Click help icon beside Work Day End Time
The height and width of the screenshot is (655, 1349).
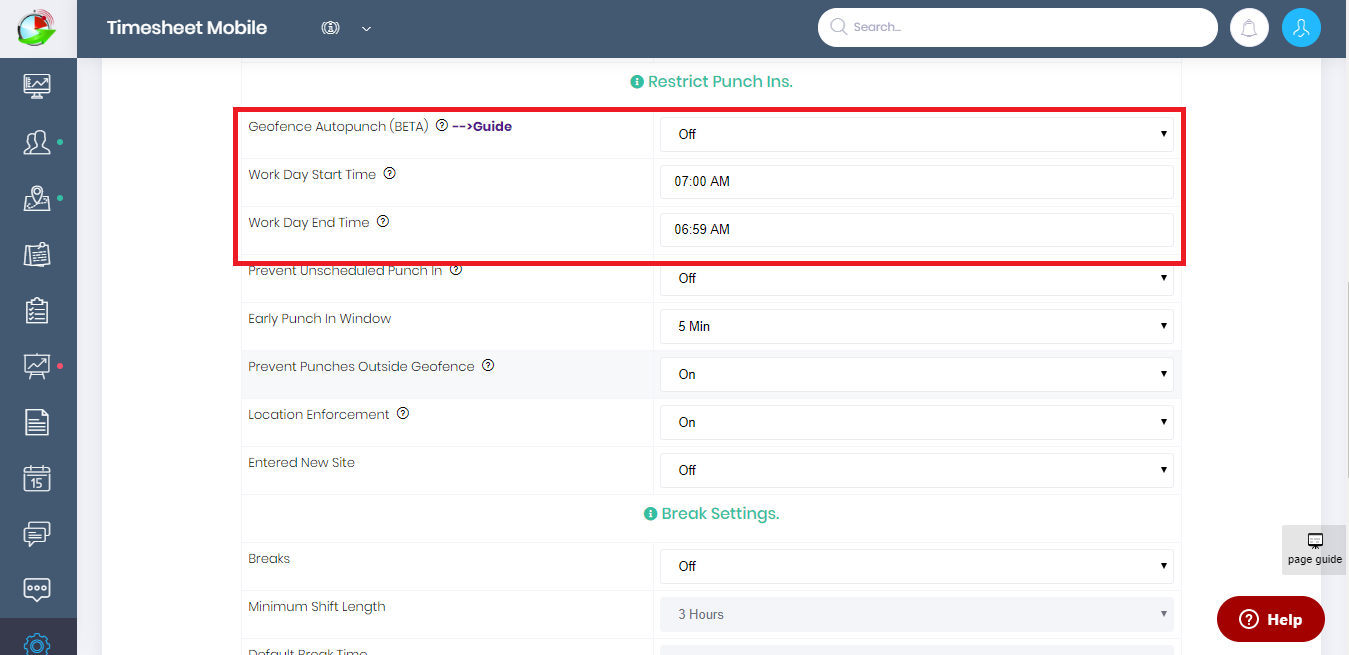point(383,222)
